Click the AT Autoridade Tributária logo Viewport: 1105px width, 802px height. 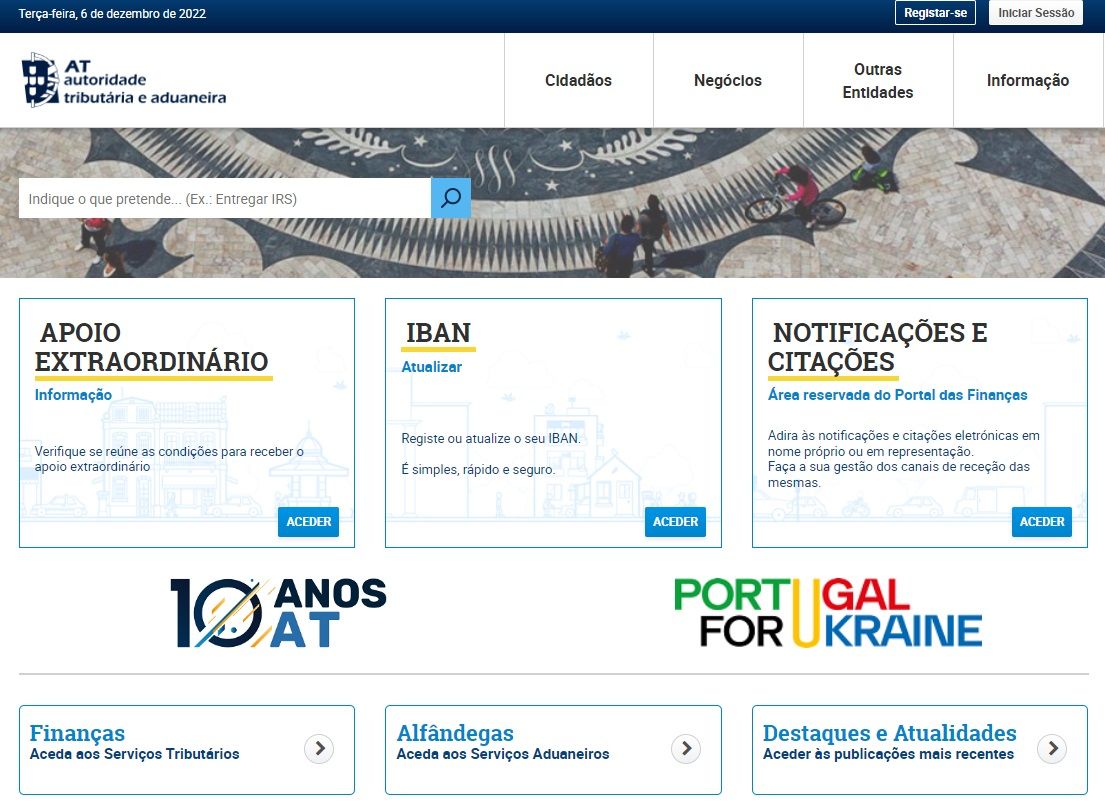click(x=124, y=80)
